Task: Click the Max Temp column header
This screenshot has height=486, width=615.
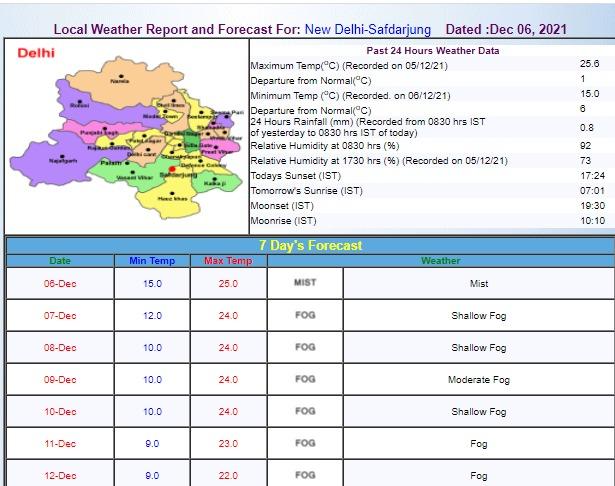Action: [229, 261]
